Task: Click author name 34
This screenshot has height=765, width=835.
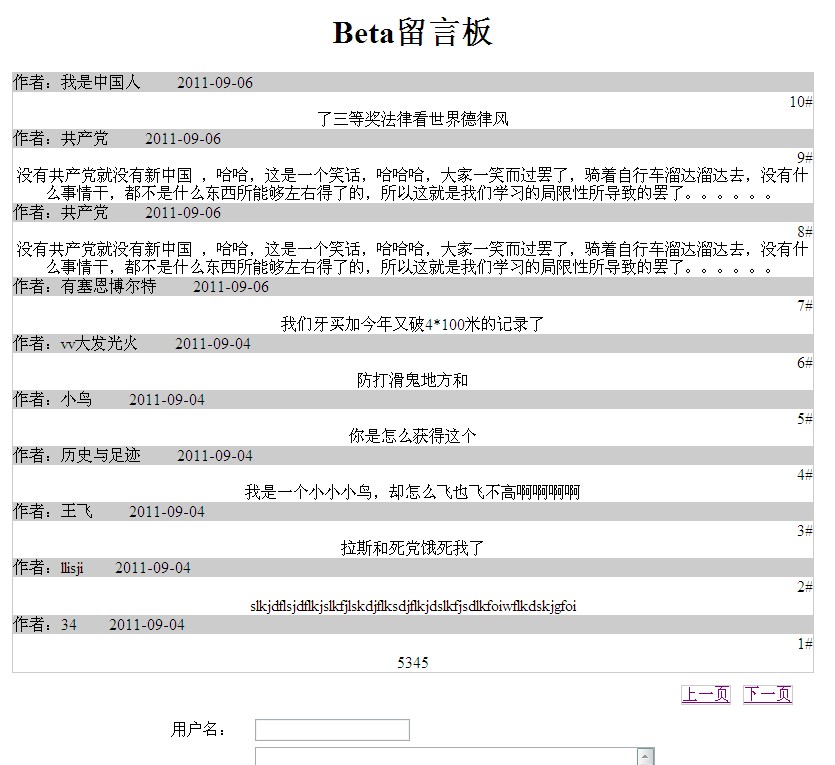Action: pos(69,624)
